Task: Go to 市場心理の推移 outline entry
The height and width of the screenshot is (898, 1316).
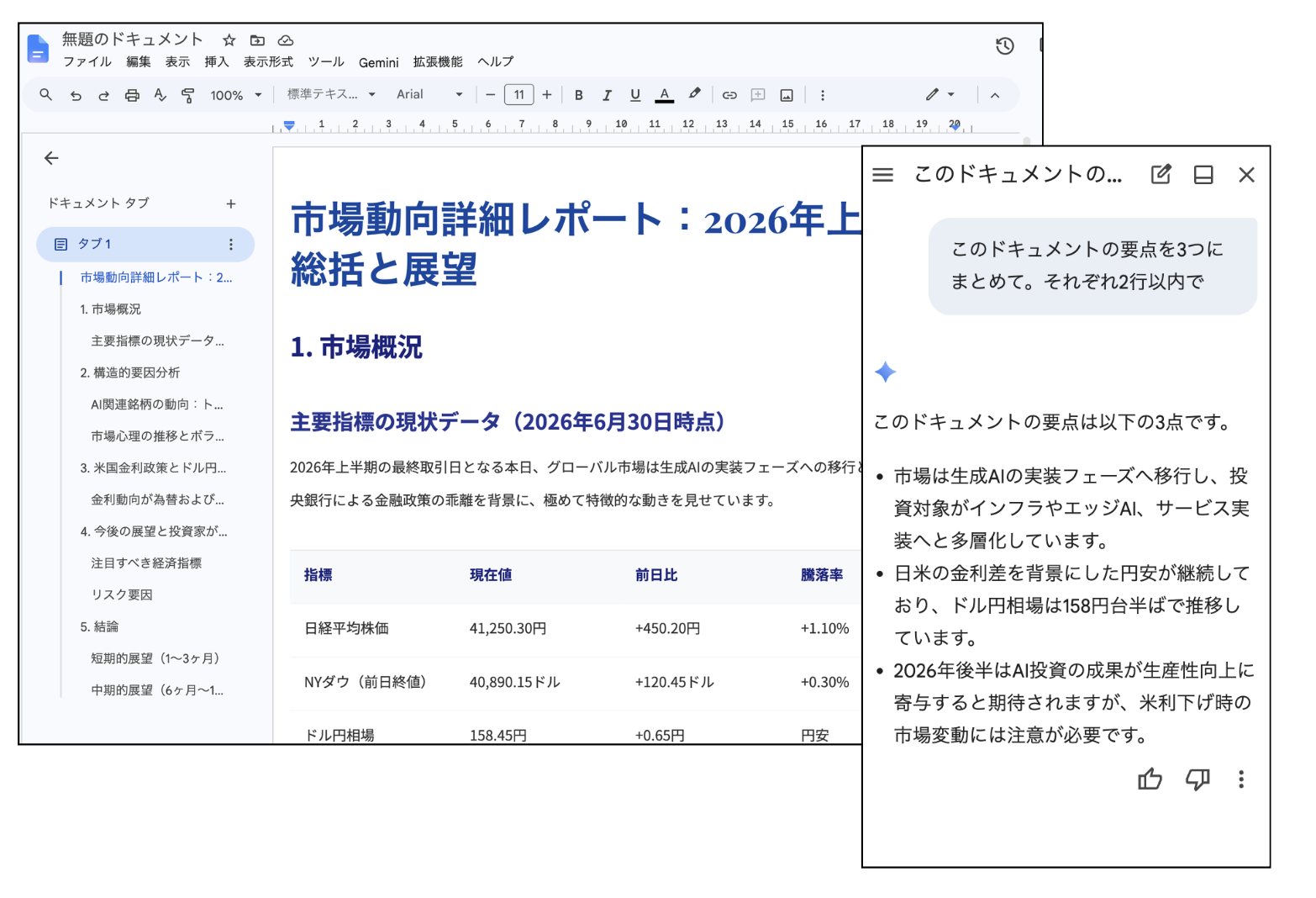Action: pos(157,436)
